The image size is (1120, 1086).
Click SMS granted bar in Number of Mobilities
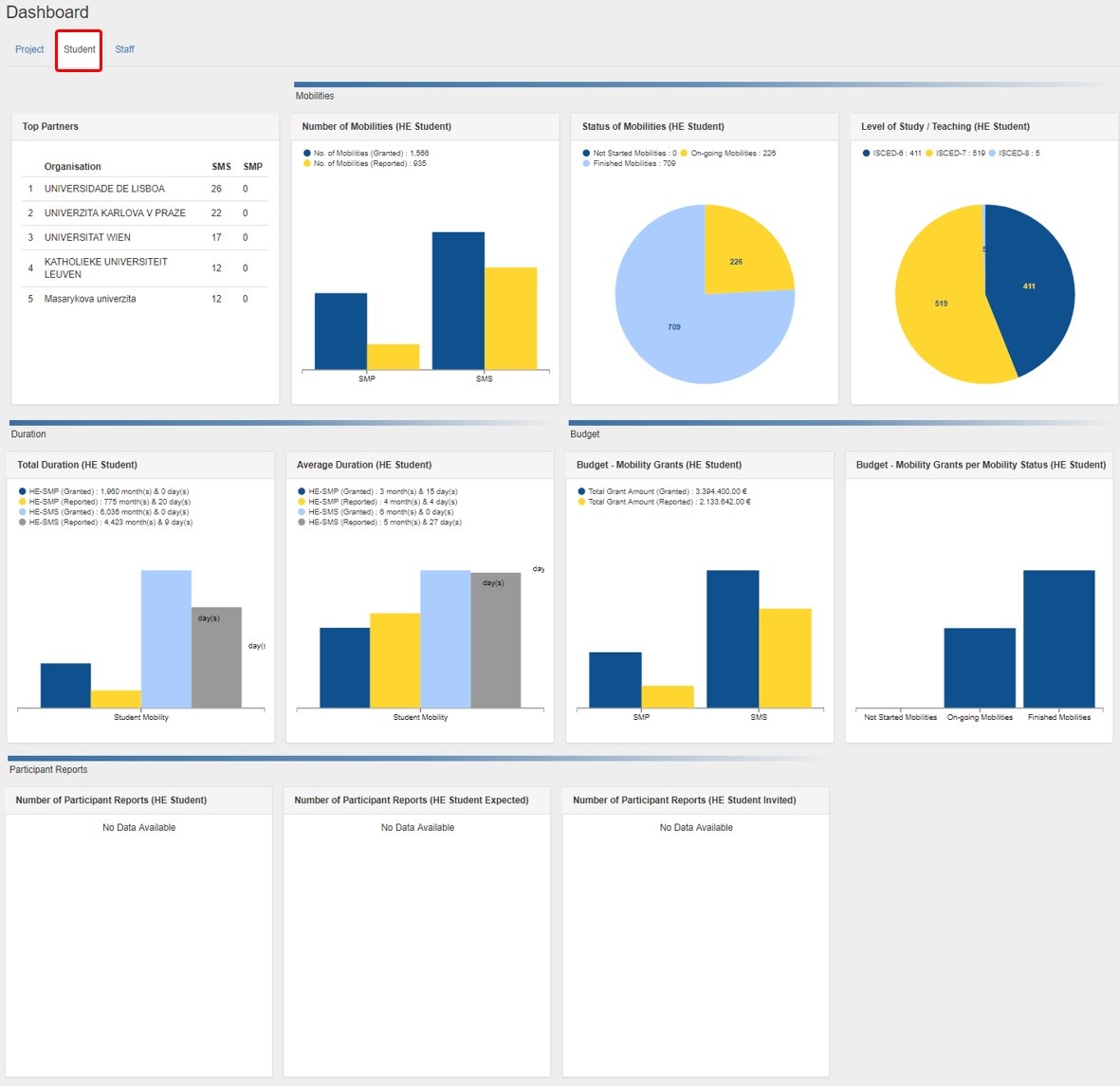pyautogui.click(x=459, y=301)
